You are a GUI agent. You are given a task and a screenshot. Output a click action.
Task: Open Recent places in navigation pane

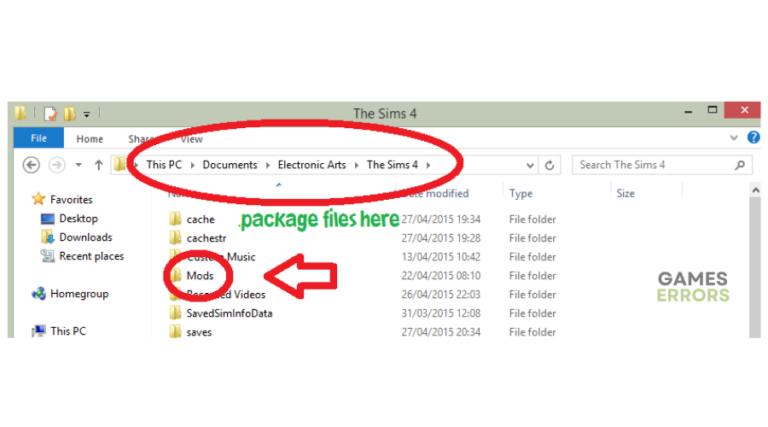[x=92, y=256]
